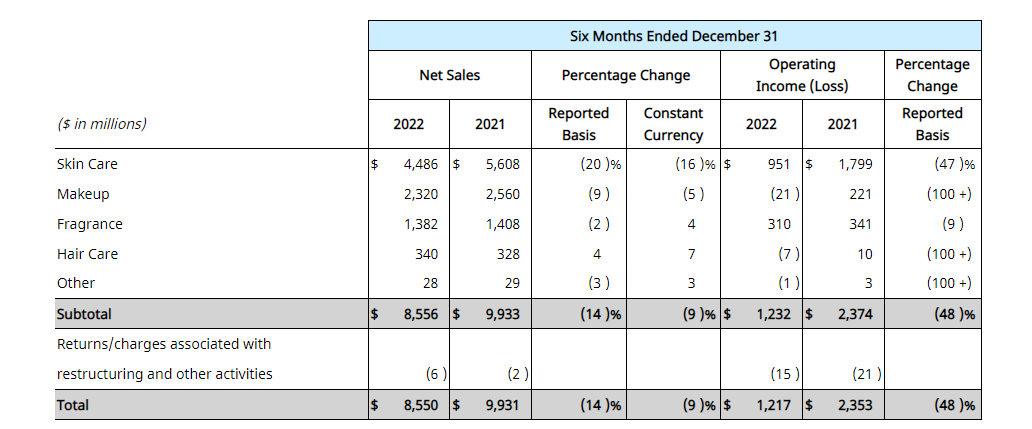Click Makeup 2021 net sales value 2,560
Viewport: 1032px width, 429px height.
(501, 194)
